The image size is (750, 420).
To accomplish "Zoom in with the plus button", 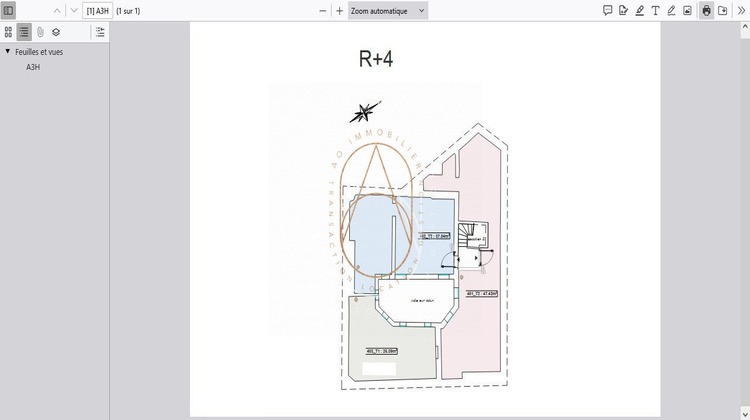I will tap(340, 11).
